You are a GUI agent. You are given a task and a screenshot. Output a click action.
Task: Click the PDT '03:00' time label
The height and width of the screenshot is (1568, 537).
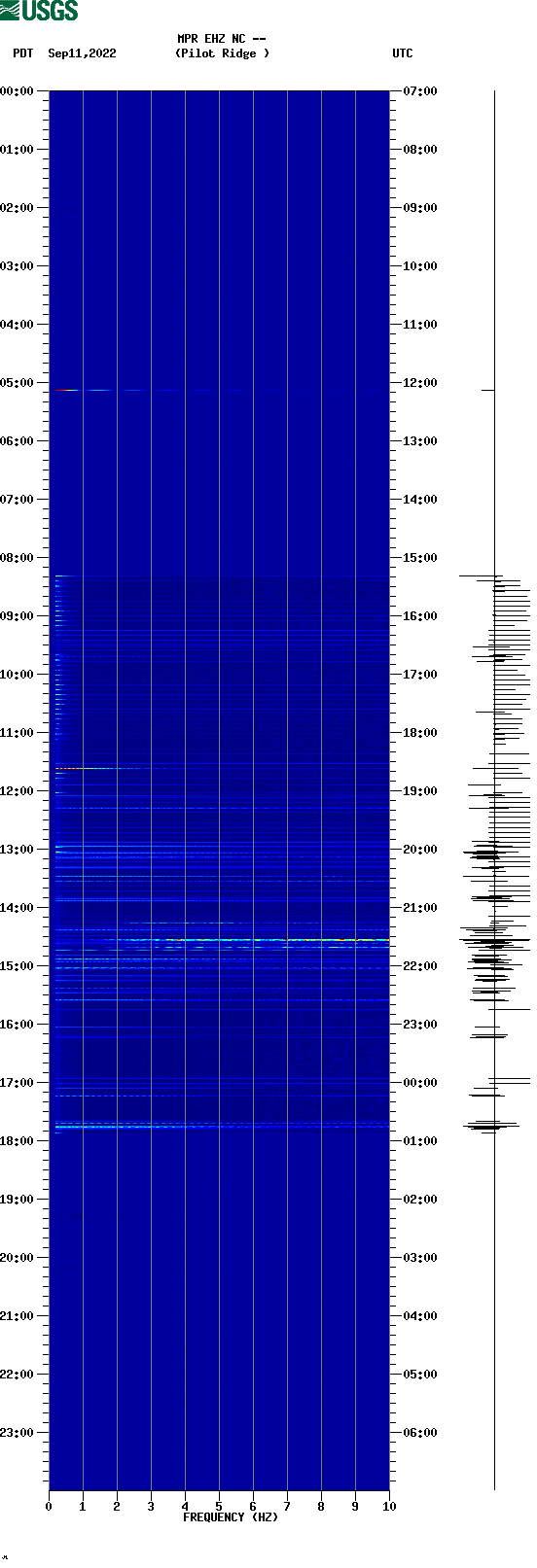[x=17, y=266]
